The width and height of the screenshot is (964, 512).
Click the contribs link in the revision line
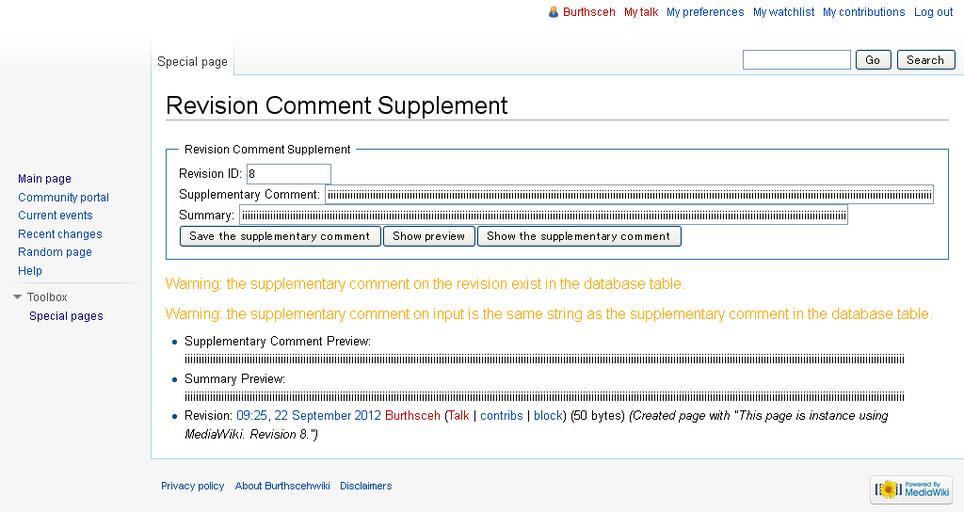click(x=502, y=416)
